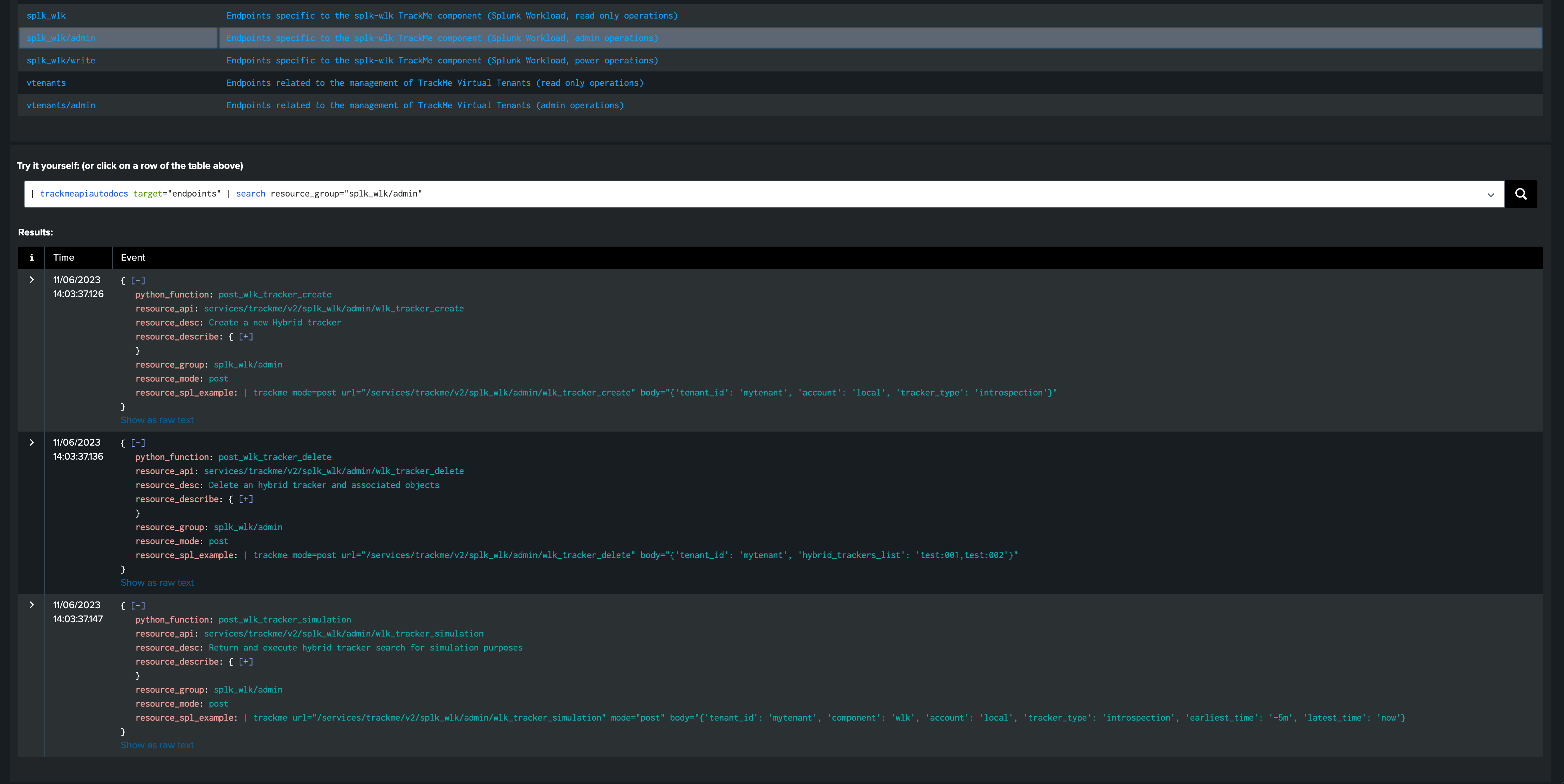Screen dimensions: 1564x784
Task: Click resource_group value in third event
Action: click(248, 690)
